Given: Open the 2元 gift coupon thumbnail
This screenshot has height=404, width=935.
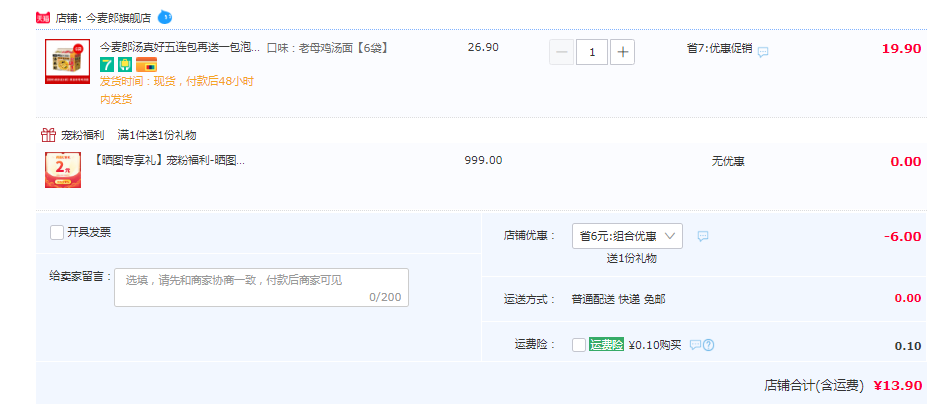Looking at the screenshot, I should click(x=63, y=170).
